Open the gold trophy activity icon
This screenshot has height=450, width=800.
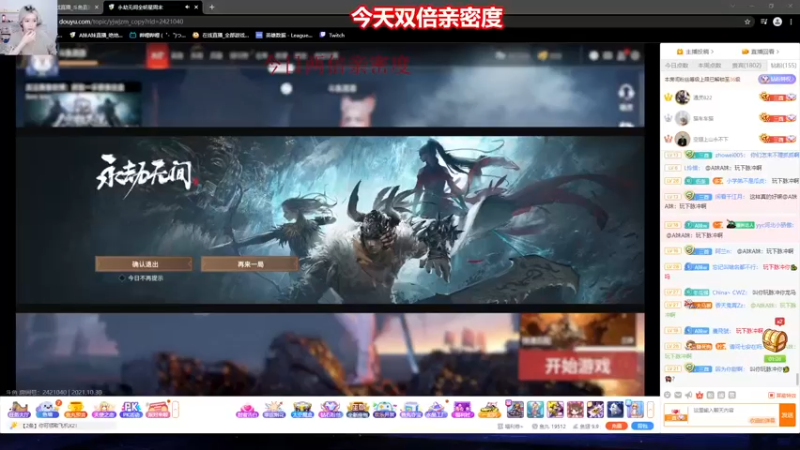coord(76,410)
